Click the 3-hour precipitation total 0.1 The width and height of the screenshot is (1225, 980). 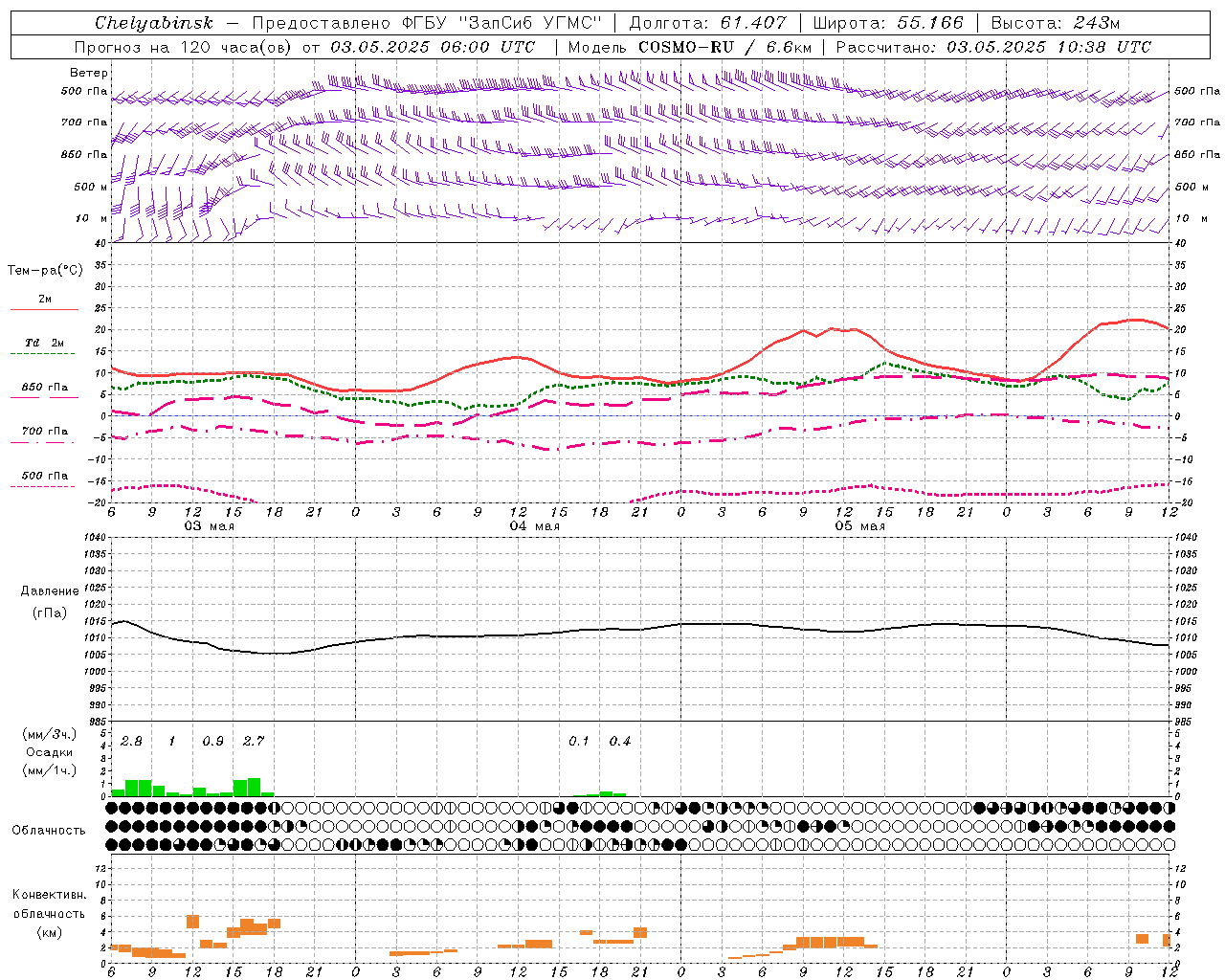pyautogui.click(x=579, y=742)
